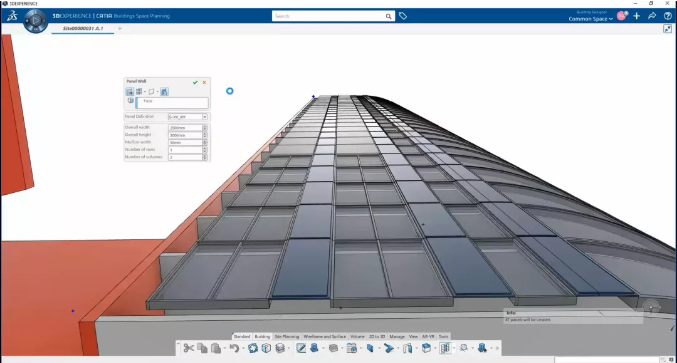Viewport: 677px width, 363px height.
Task: Click the plus add icon in header
Action: point(636,16)
